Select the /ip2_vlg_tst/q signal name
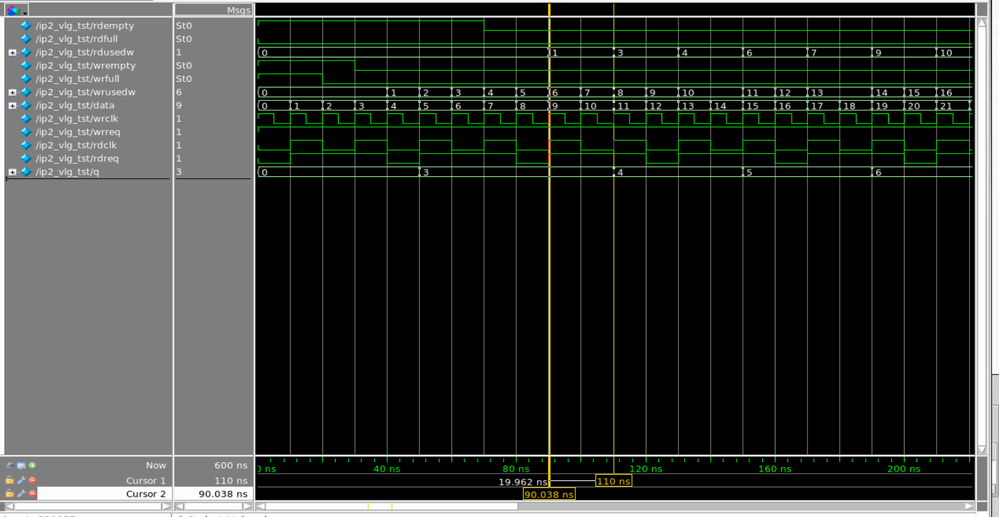The width and height of the screenshot is (999, 517). point(67,172)
